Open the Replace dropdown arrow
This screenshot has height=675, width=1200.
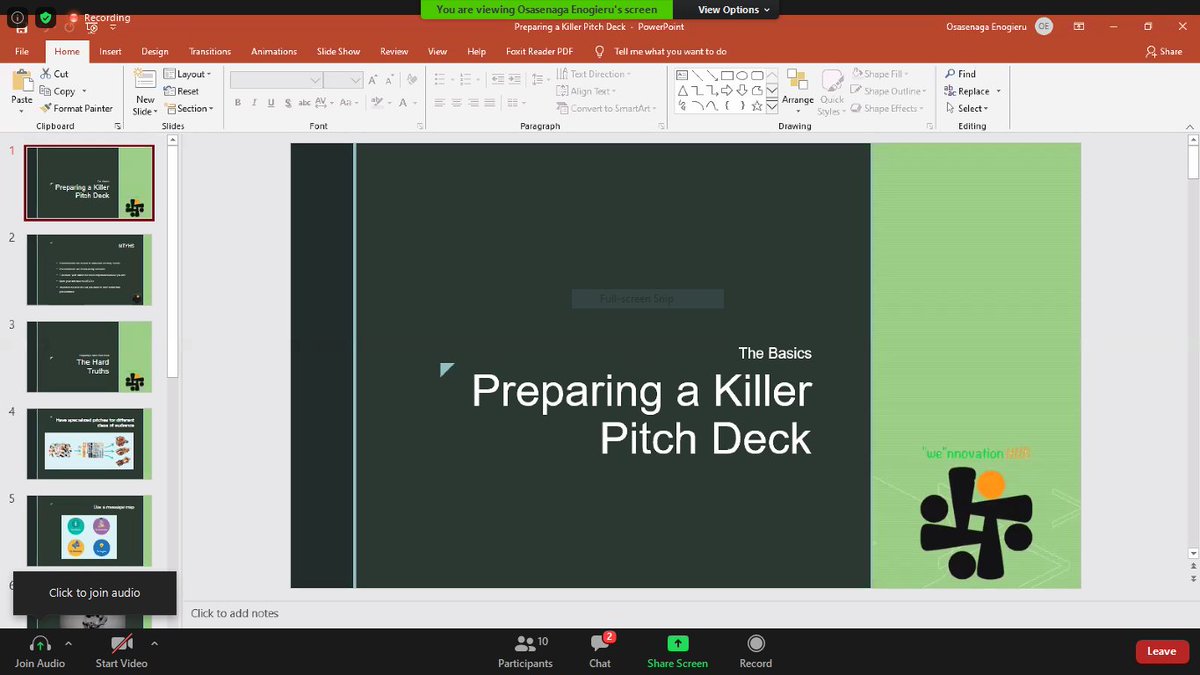point(998,91)
